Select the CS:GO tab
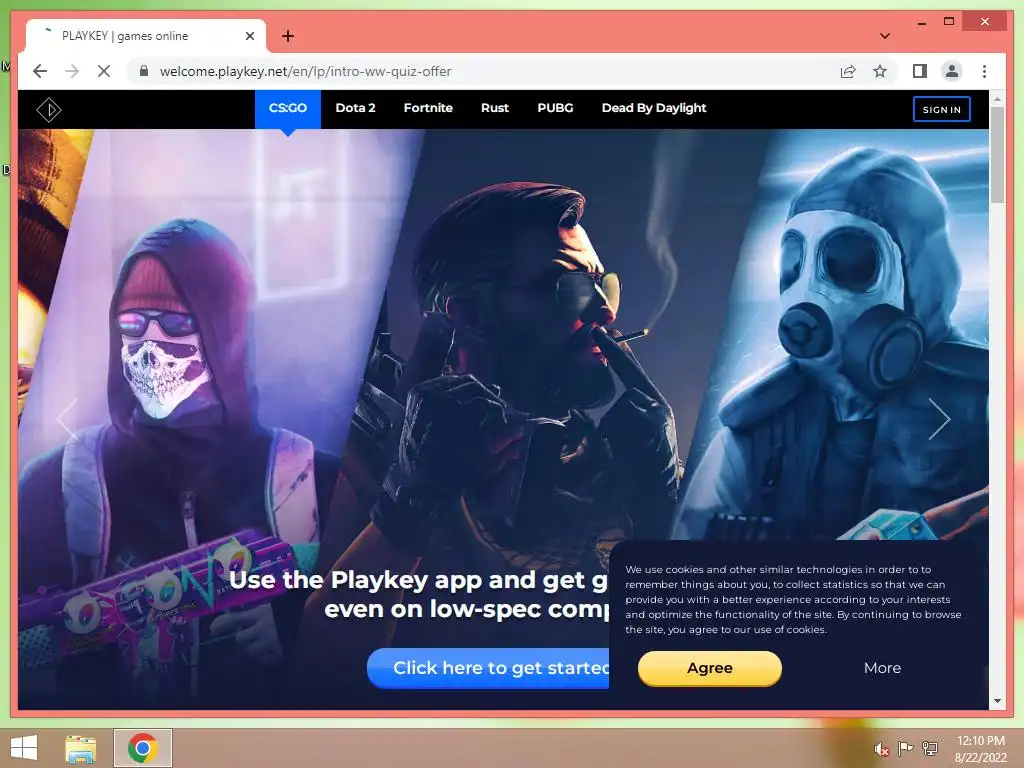 click(288, 108)
